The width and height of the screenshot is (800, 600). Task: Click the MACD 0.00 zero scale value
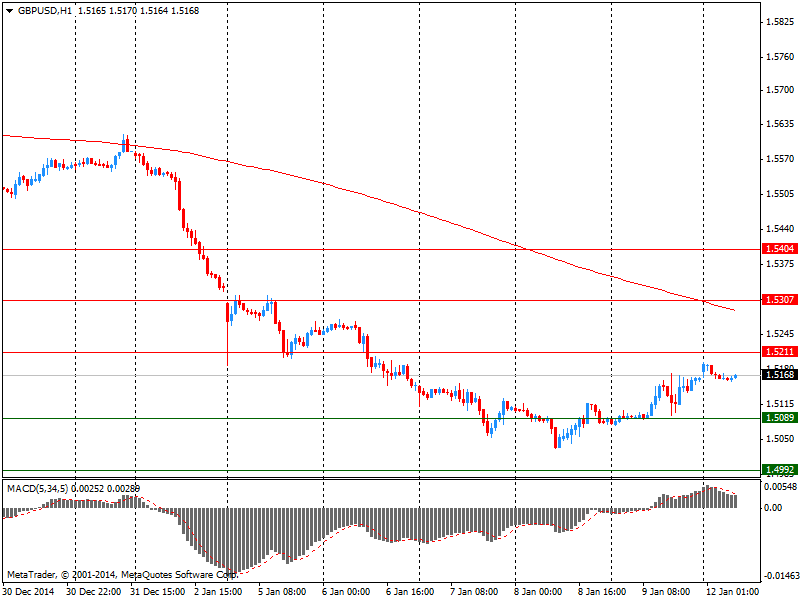773,508
